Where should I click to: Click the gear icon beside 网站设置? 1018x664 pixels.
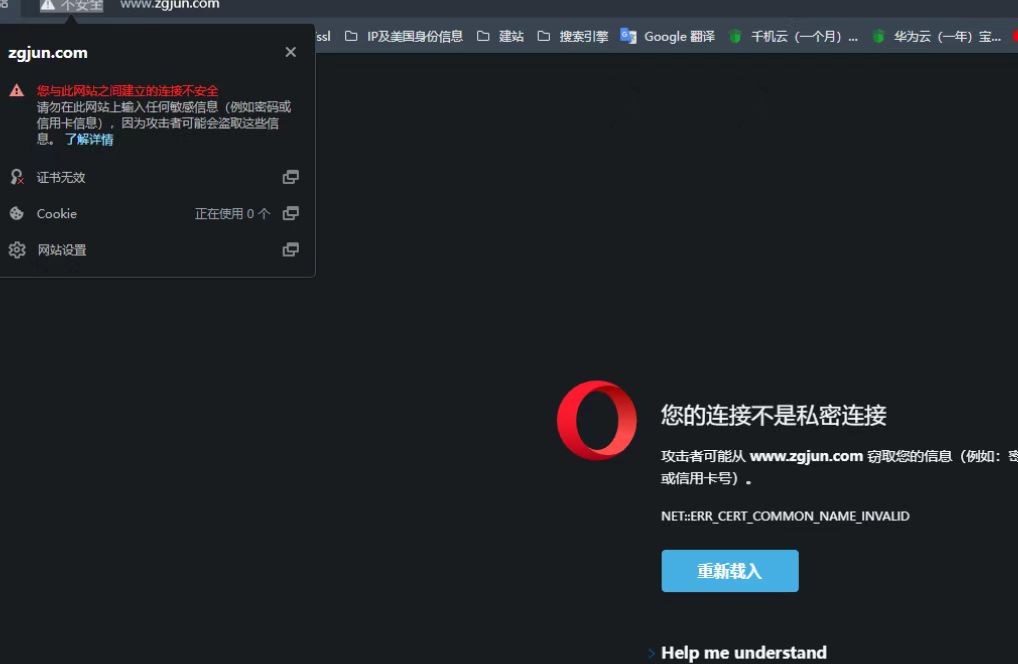pos(17,250)
